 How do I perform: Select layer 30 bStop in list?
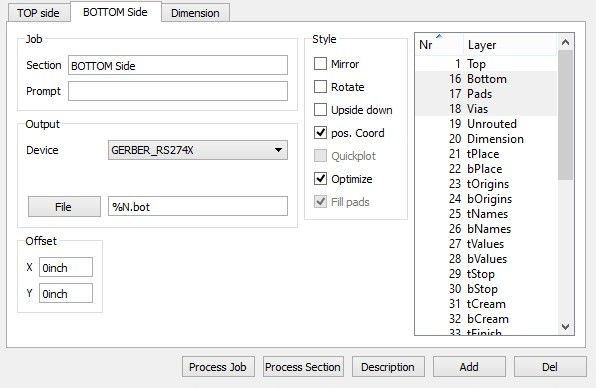coord(487,289)
